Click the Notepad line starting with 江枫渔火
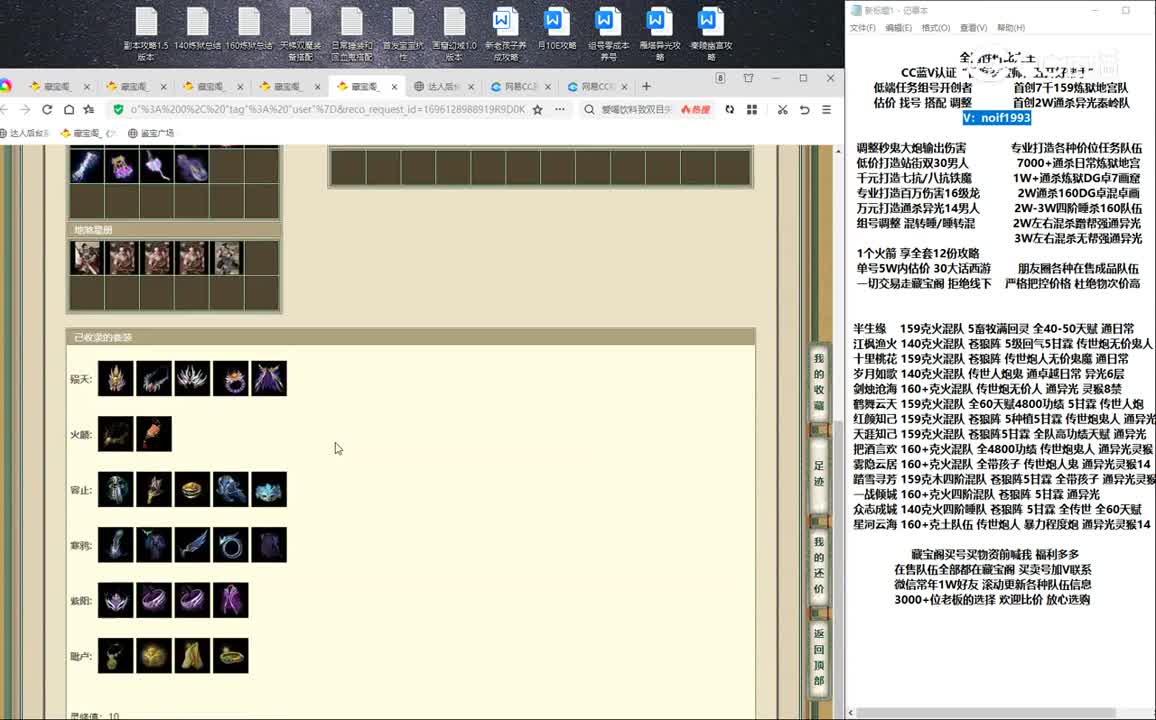 [1003, 343]
